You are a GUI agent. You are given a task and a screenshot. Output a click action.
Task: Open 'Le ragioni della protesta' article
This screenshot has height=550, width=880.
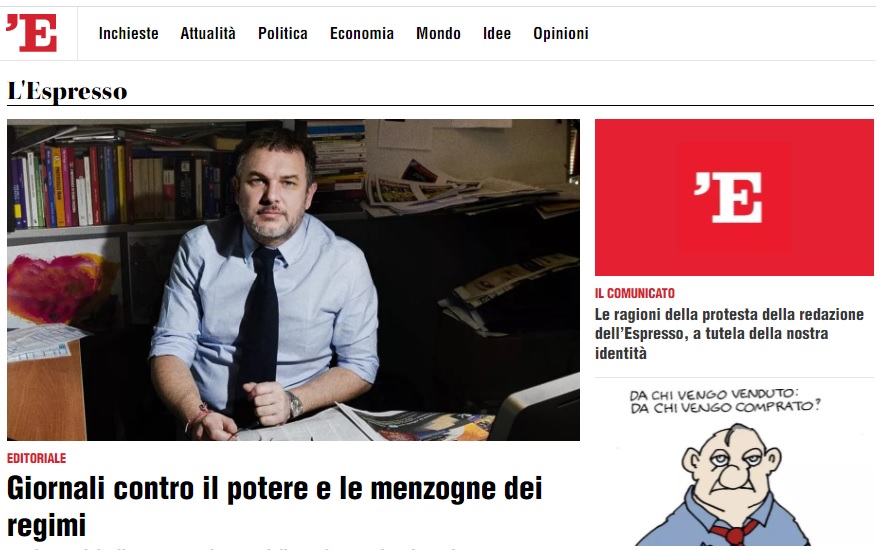(729, 333)
